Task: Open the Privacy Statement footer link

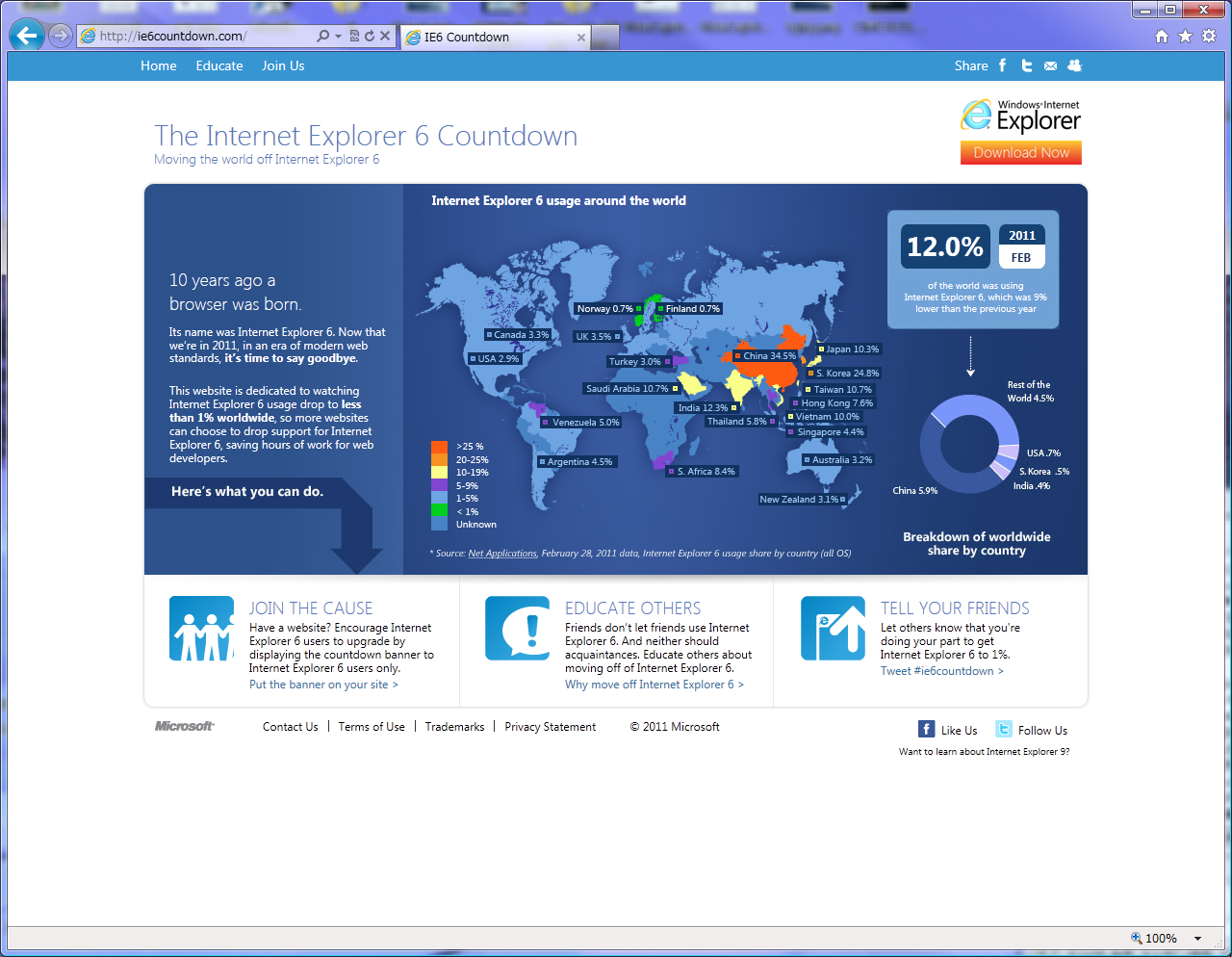Action: click(x=551, y=727)
